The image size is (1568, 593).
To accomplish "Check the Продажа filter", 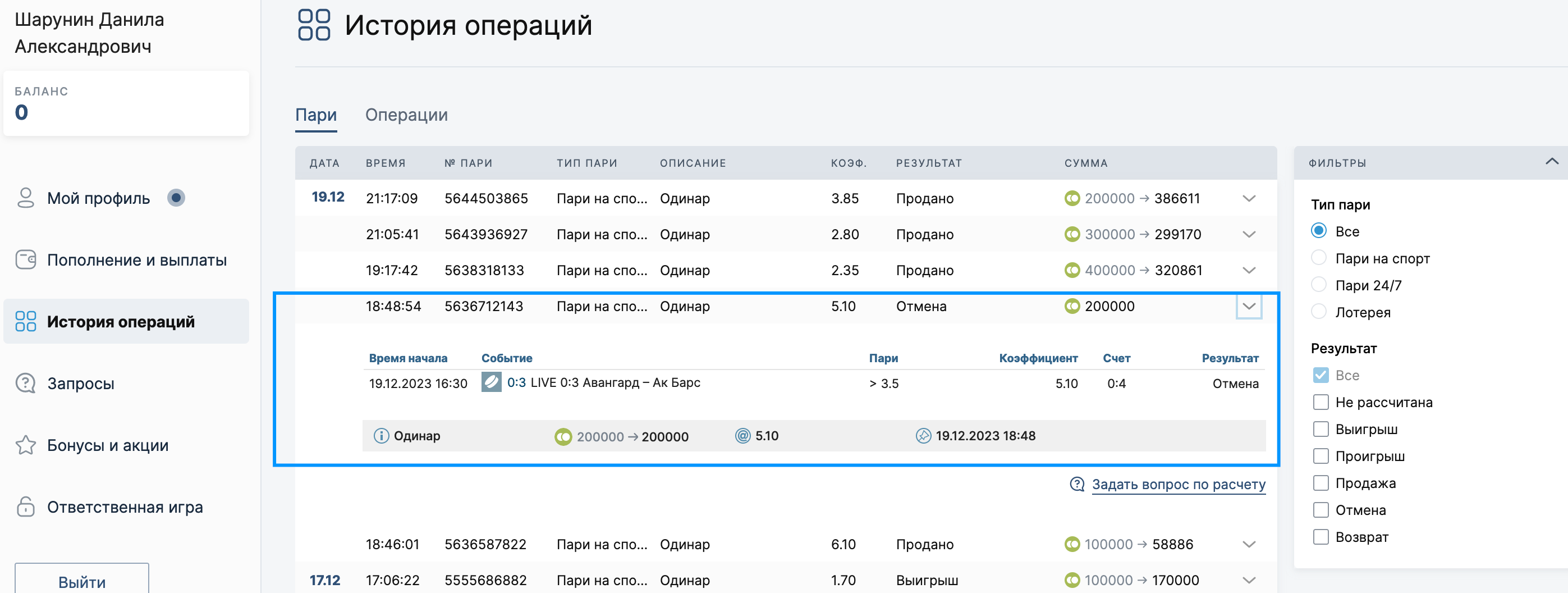I will [1321, 483].
